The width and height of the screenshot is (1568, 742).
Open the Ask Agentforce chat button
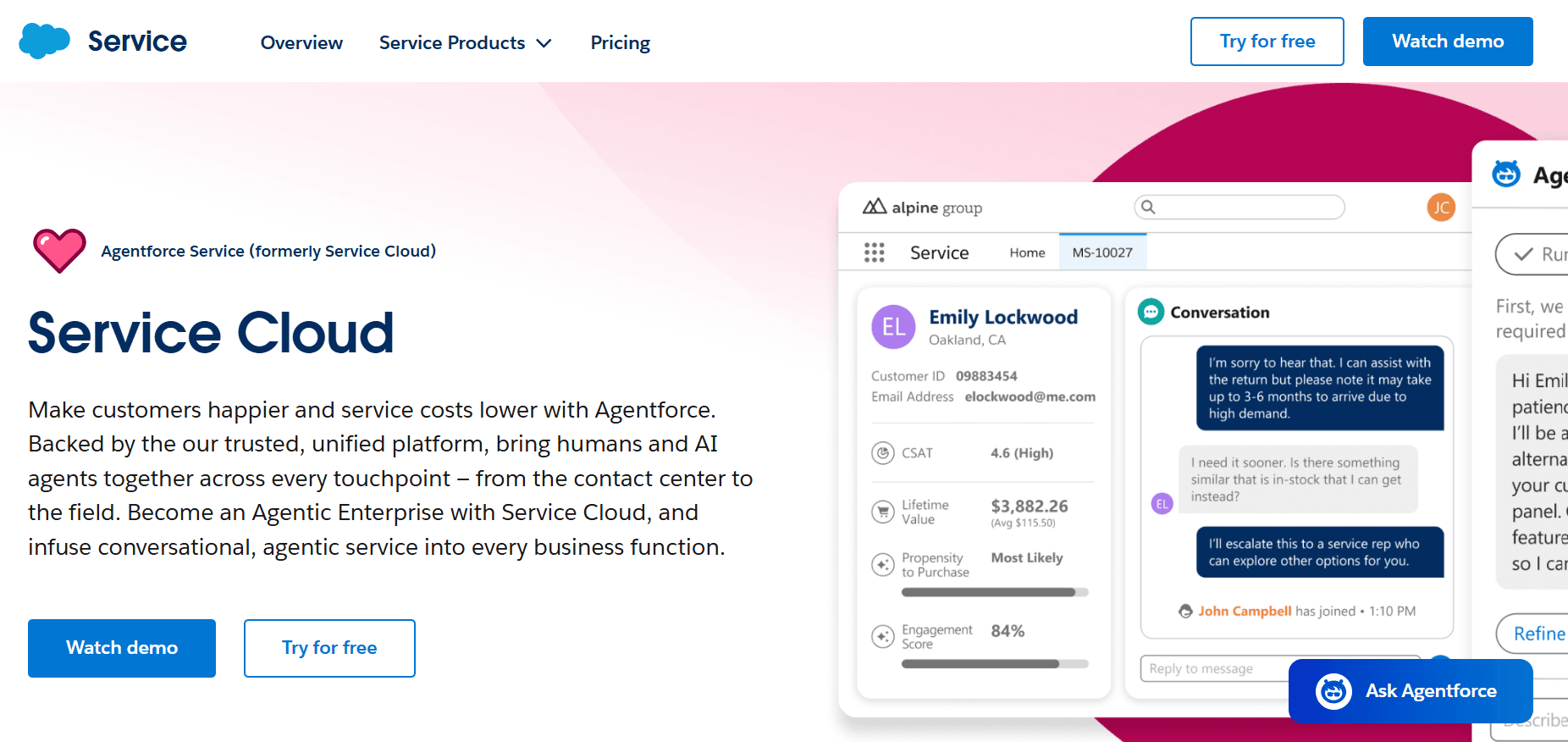(x=1411, y=691)
